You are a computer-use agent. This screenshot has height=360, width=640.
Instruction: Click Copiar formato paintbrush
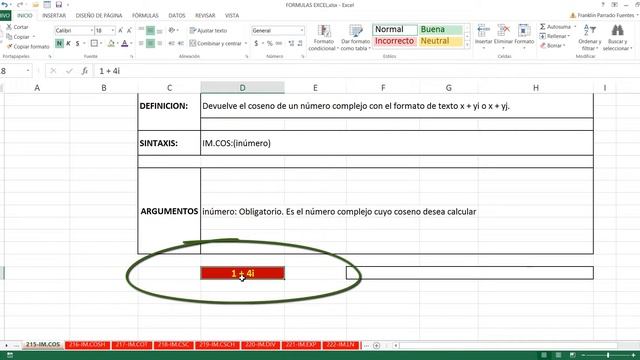pos(28,47)
